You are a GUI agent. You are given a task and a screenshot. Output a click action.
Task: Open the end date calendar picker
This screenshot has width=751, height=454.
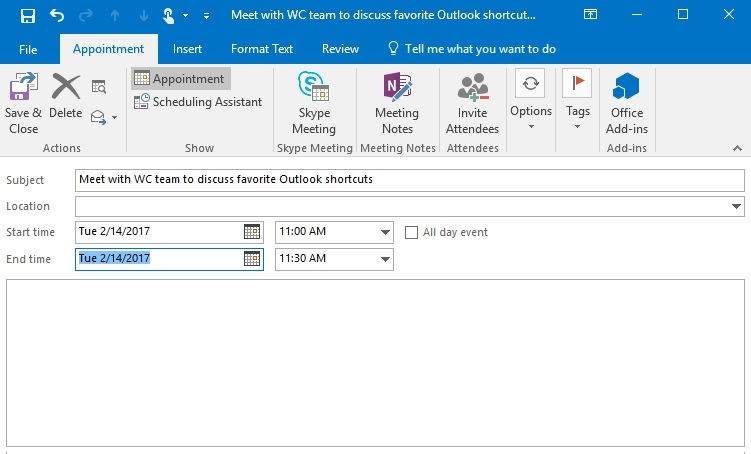point(252,259)
